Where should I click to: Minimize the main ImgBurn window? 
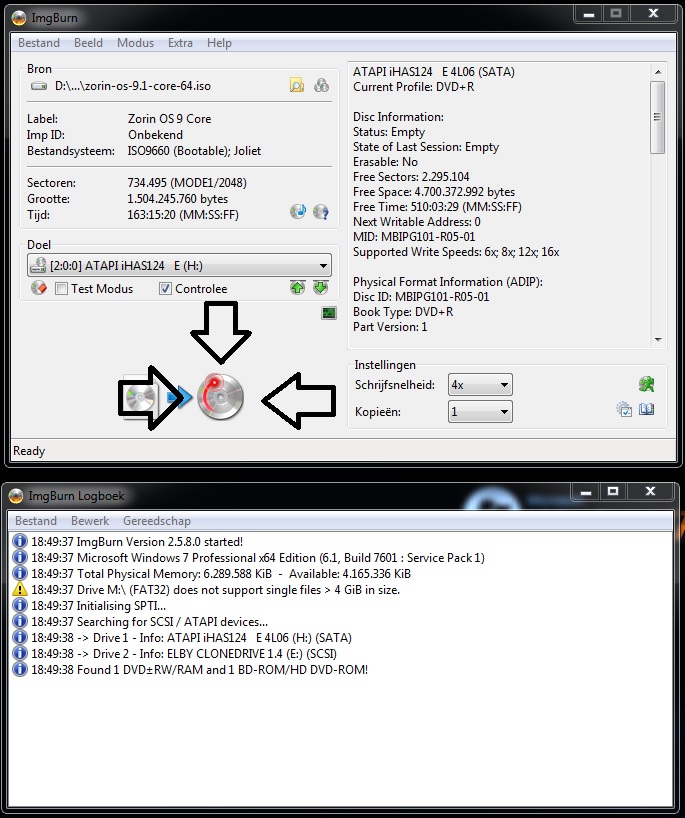pyautogui.click(x=589, y=14)
